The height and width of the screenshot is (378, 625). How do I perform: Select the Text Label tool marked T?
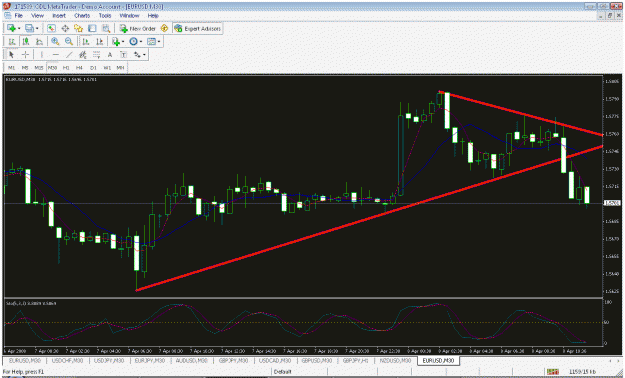pos(124,55)
